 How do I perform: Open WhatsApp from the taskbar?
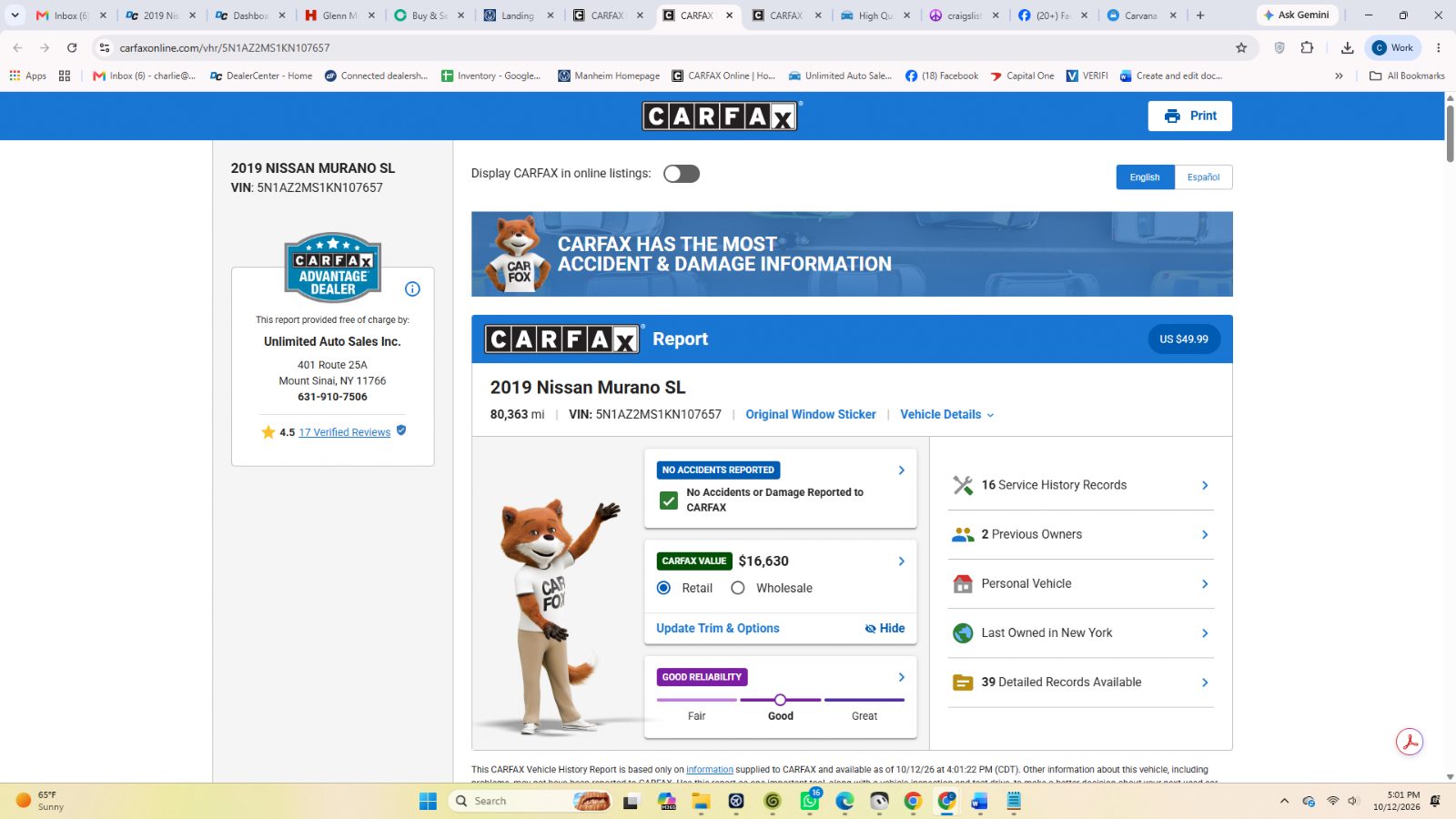pyautogui.click(x=809, y=801)
